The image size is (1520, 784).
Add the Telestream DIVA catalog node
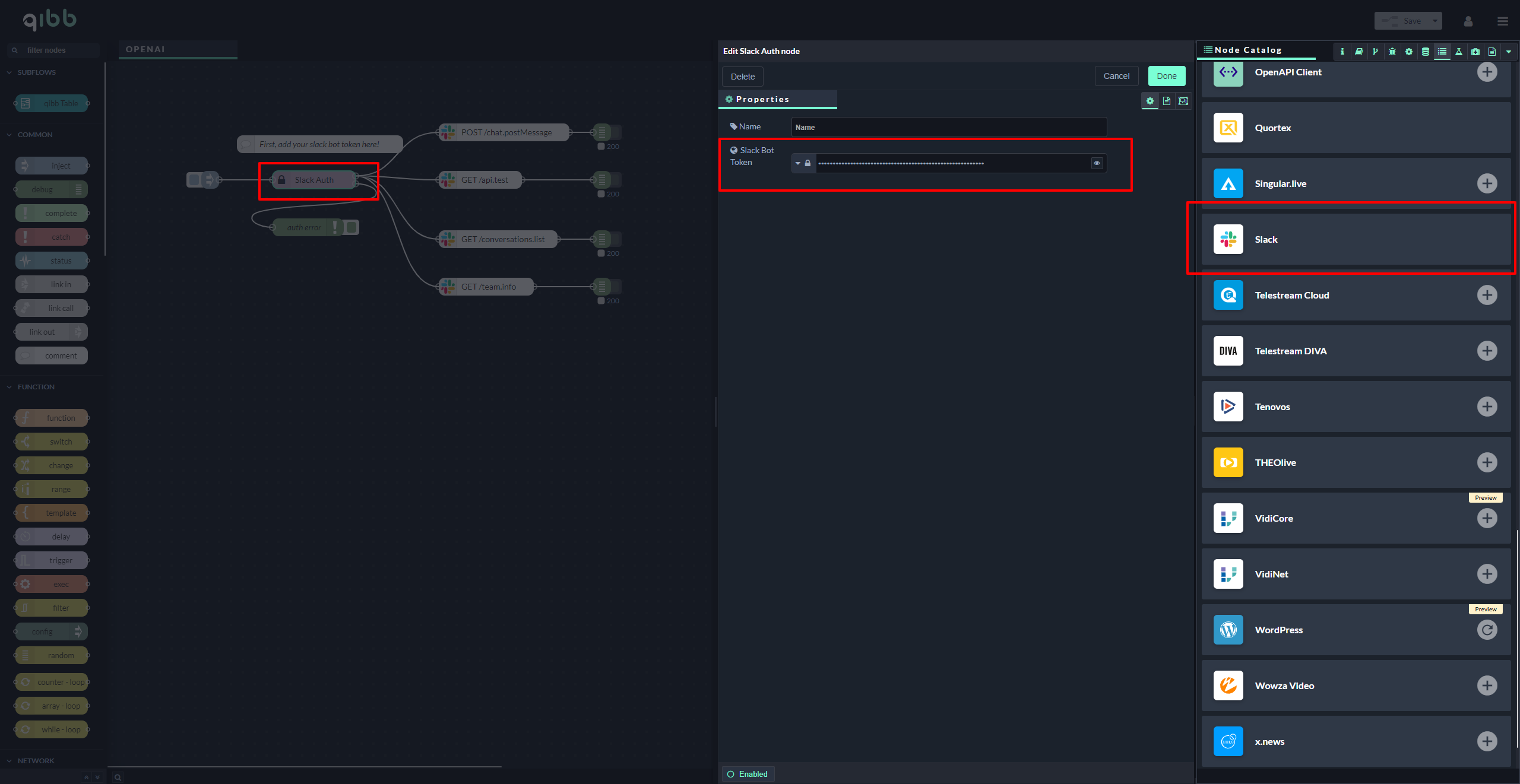point(1487,351)
